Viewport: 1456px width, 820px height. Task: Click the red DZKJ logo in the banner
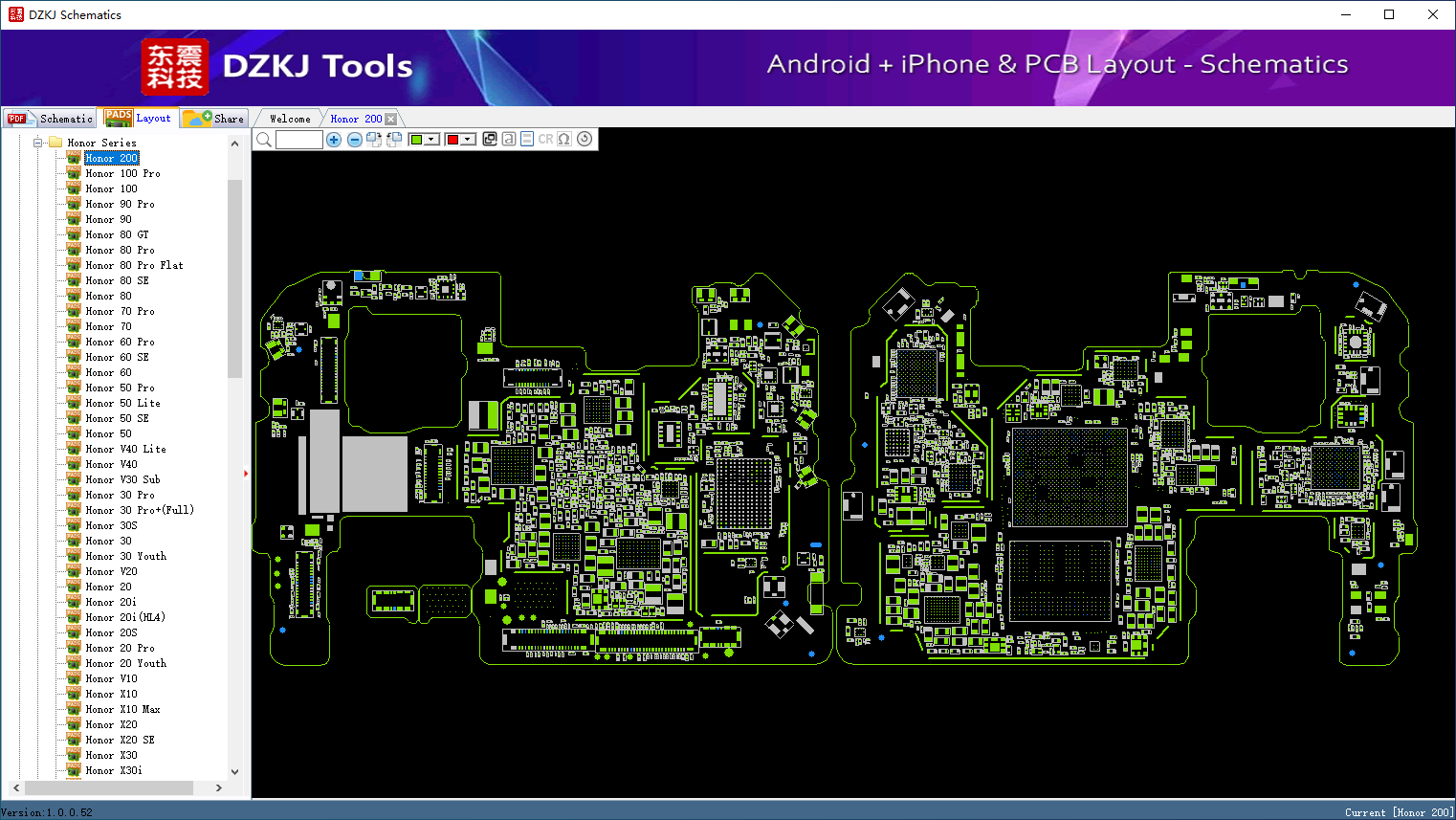[x=174, y=67]
